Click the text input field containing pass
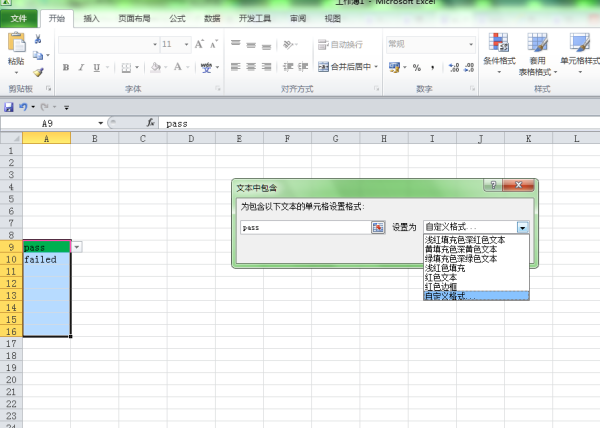Viewport: 600px width, 428px height. pos(305,227)
